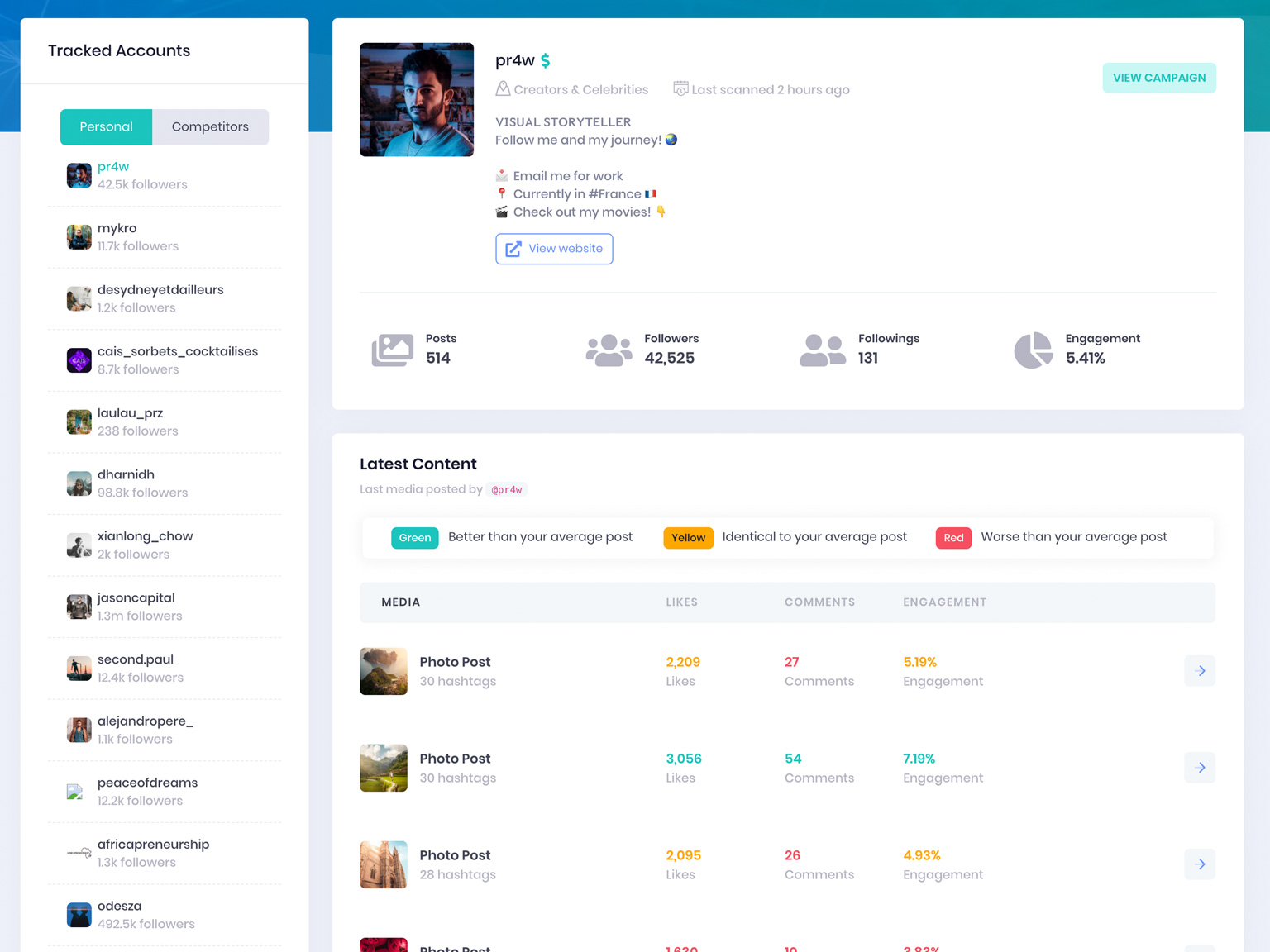Open the first photo post thumbnail
This screenshot has height=952, width=1270.
[x=384, y=671]
